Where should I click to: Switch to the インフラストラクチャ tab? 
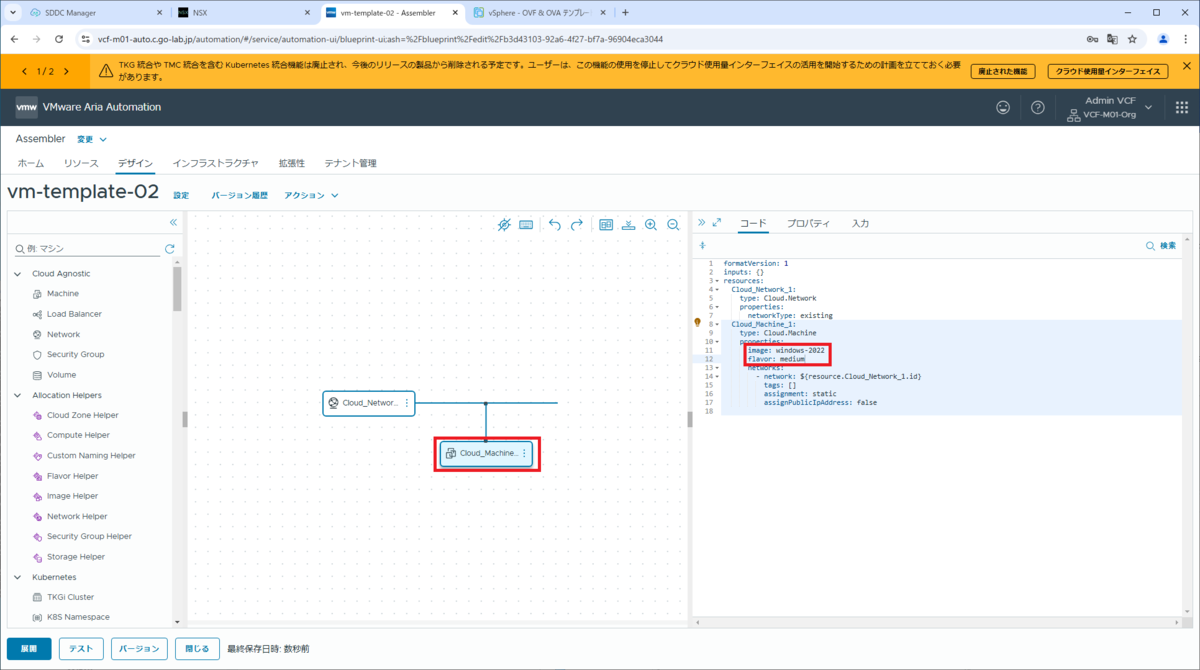click(215, 163)
